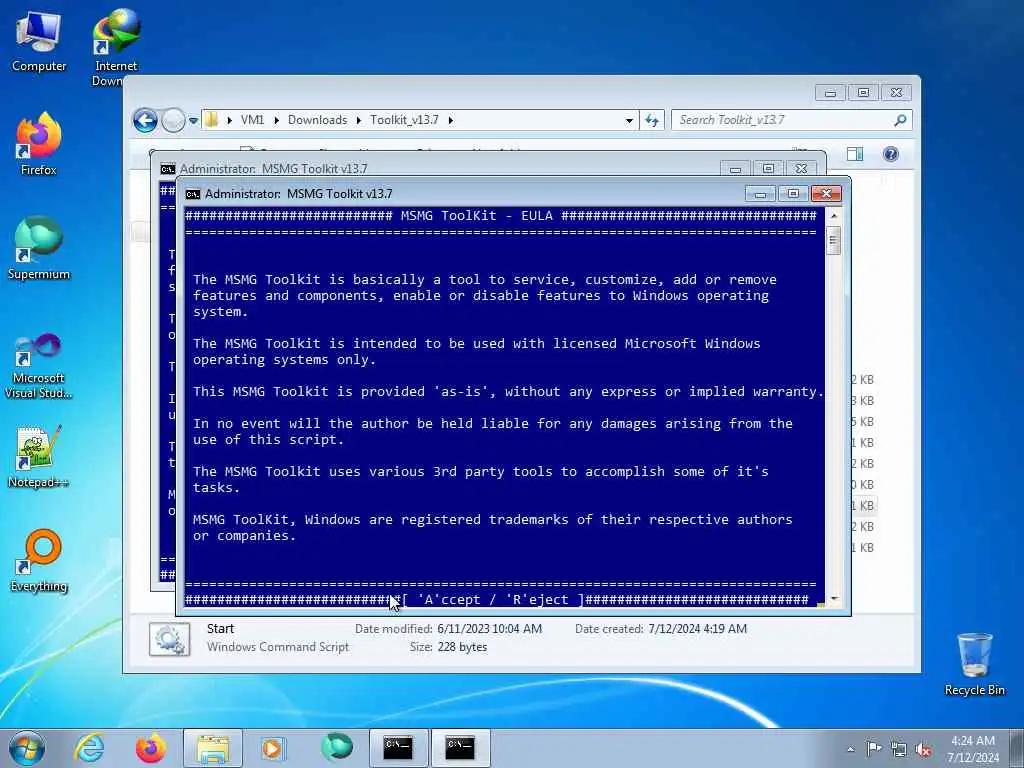Open the front MSMG Toolkit console system menu icon
The height and width of the screenshot is (768, 1024).
point(192,194)
